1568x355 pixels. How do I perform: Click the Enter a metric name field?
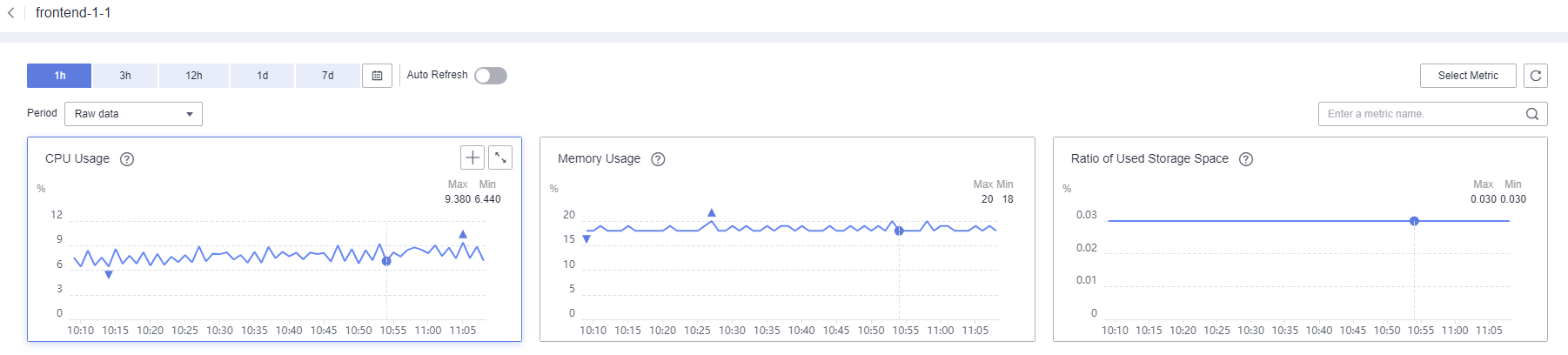(x=1423, y=114)
